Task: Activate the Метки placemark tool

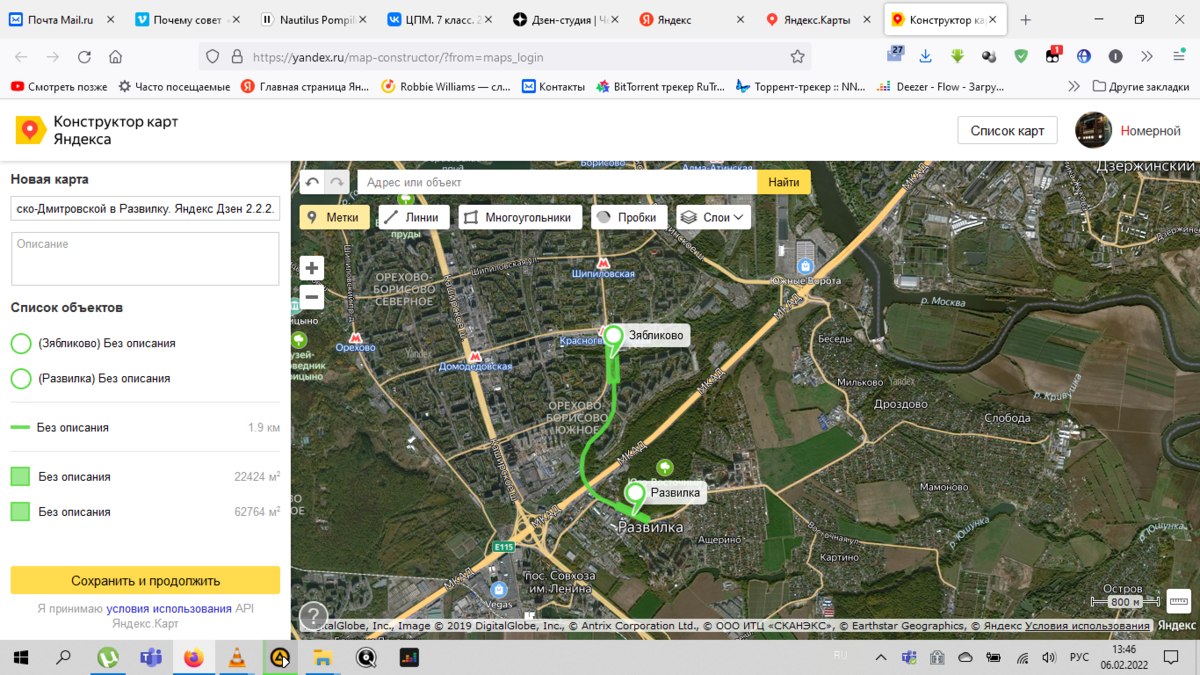Action: 334,217
